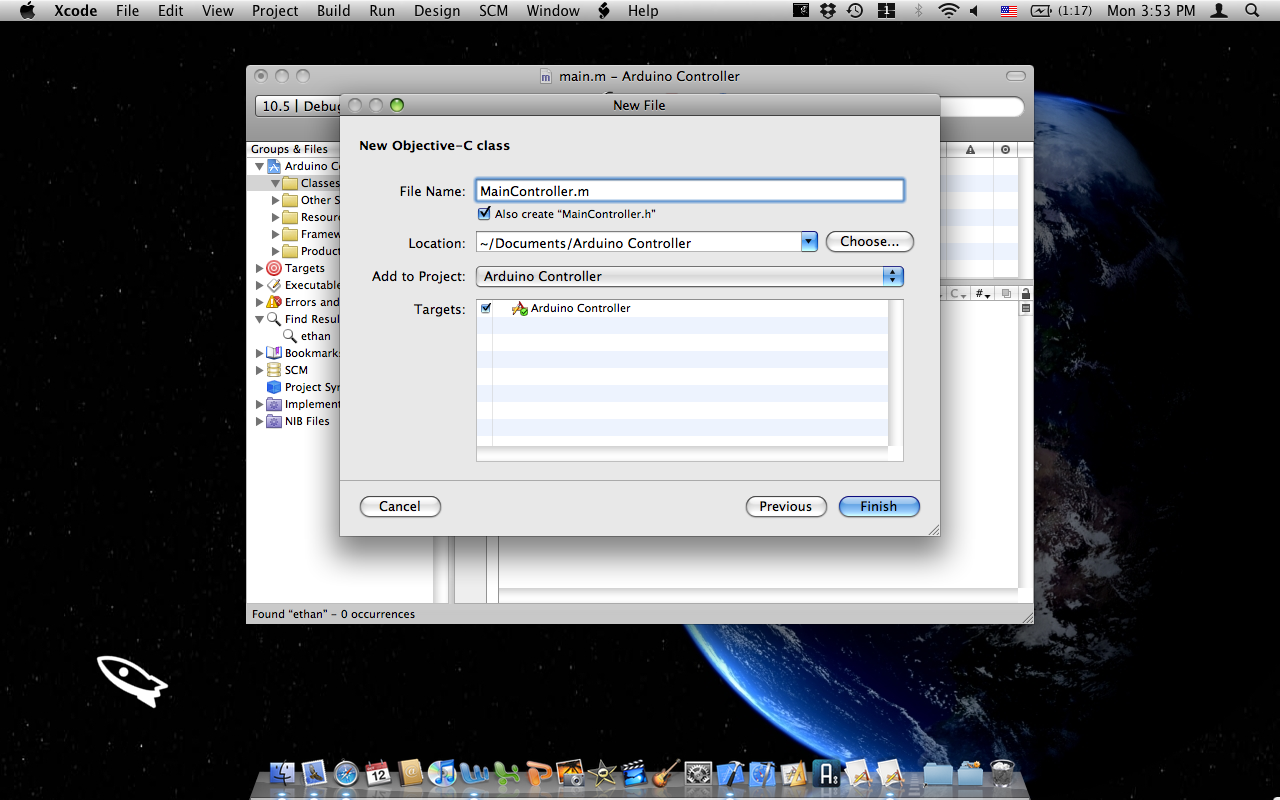The image size is (1280, 800).
Task: Expand the Bookmarks group
Action: (x=259, y=353)
